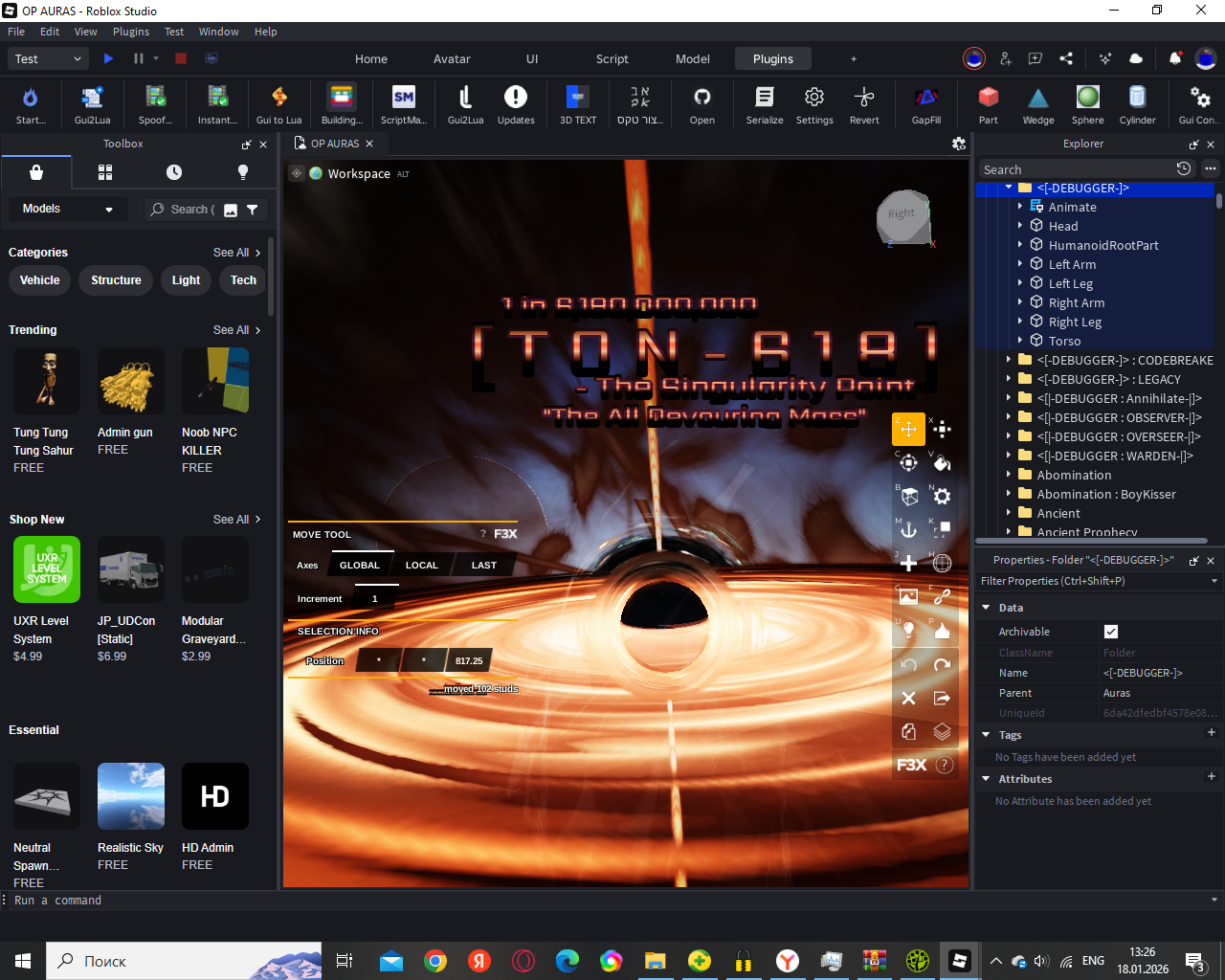Click the F3X export selection icon
Viewport: 1225px width, 980px height.
click(942, 698)
